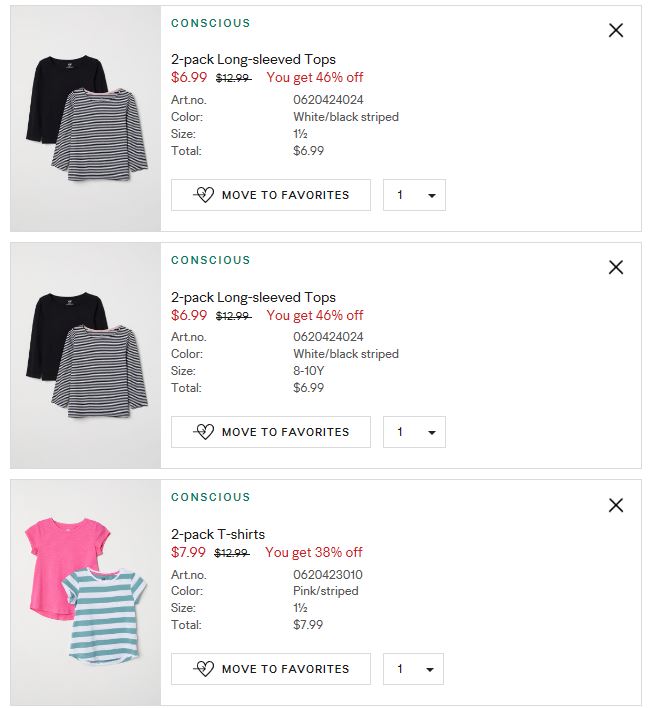Move size 1½ Long-sleeved Tops to favorites

coord(271,195)
